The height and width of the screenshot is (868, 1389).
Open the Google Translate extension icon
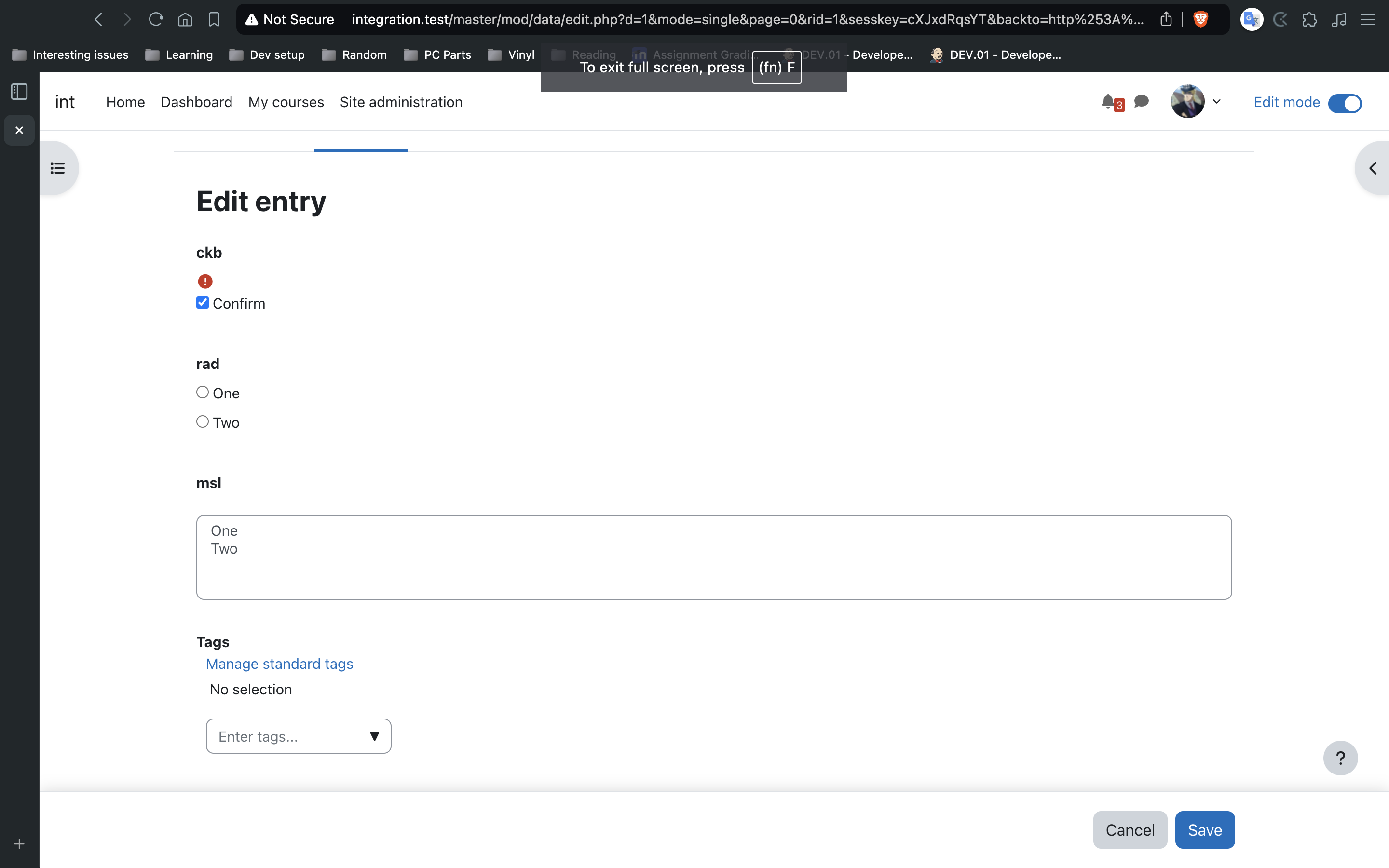(1251, 19)
